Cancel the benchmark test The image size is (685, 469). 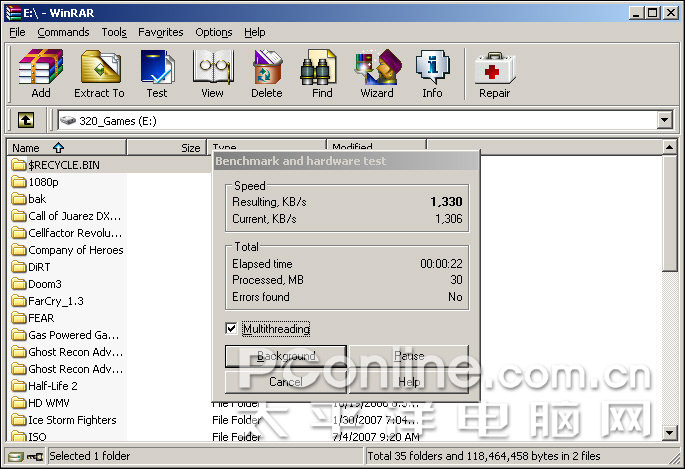(286, 382)
